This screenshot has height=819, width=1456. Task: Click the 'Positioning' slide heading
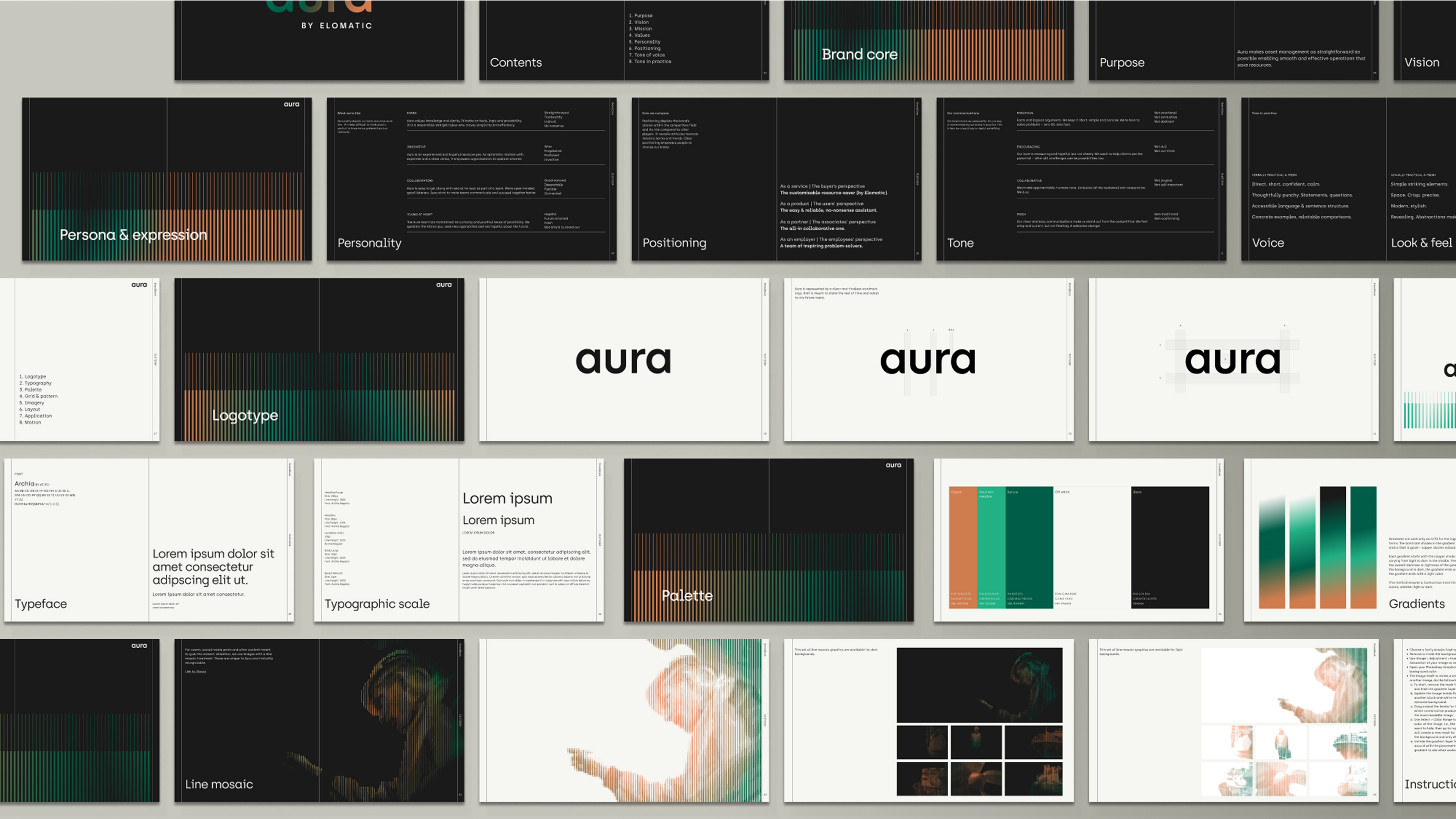pos(674,243)
